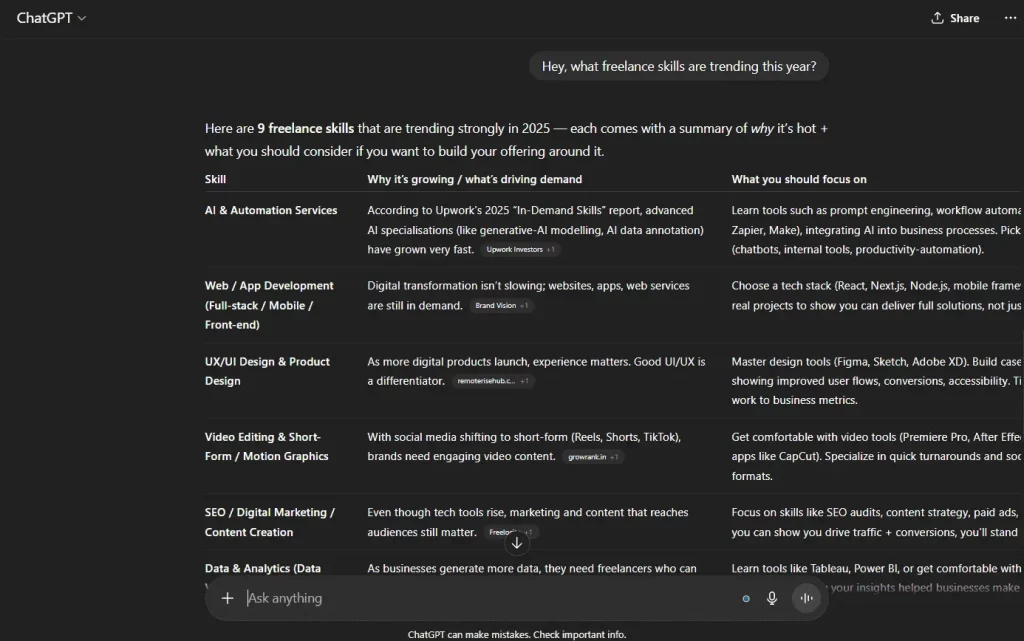Click the microphone dictation icon
Viewport: 1024px width, 641px height.
point(772,598)
